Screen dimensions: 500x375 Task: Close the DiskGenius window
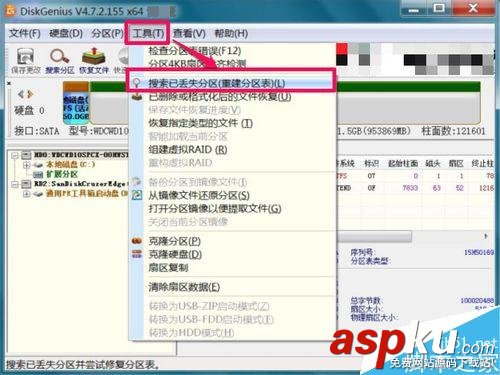473,8
